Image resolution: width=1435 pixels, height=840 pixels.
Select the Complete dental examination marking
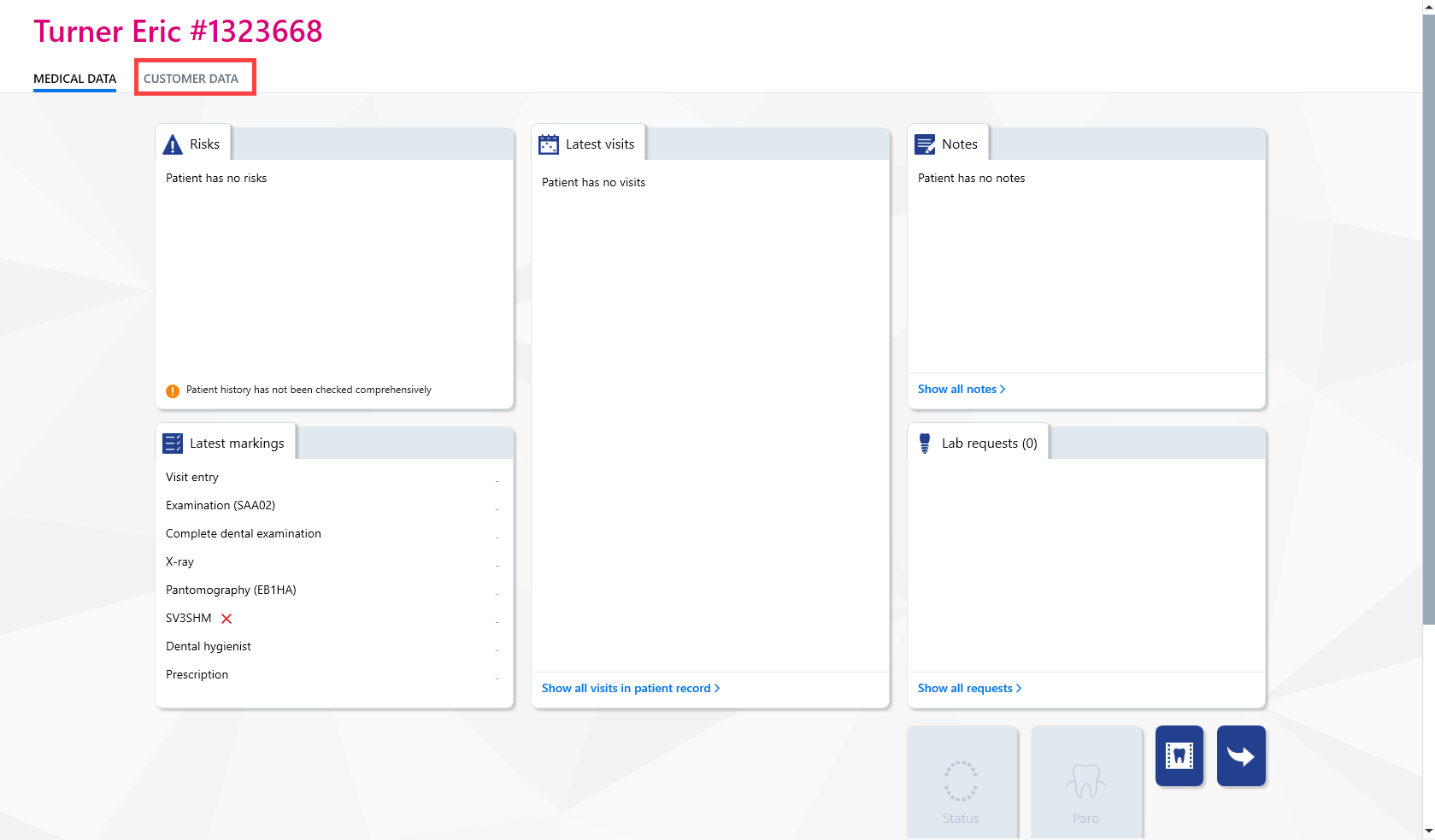333,533
